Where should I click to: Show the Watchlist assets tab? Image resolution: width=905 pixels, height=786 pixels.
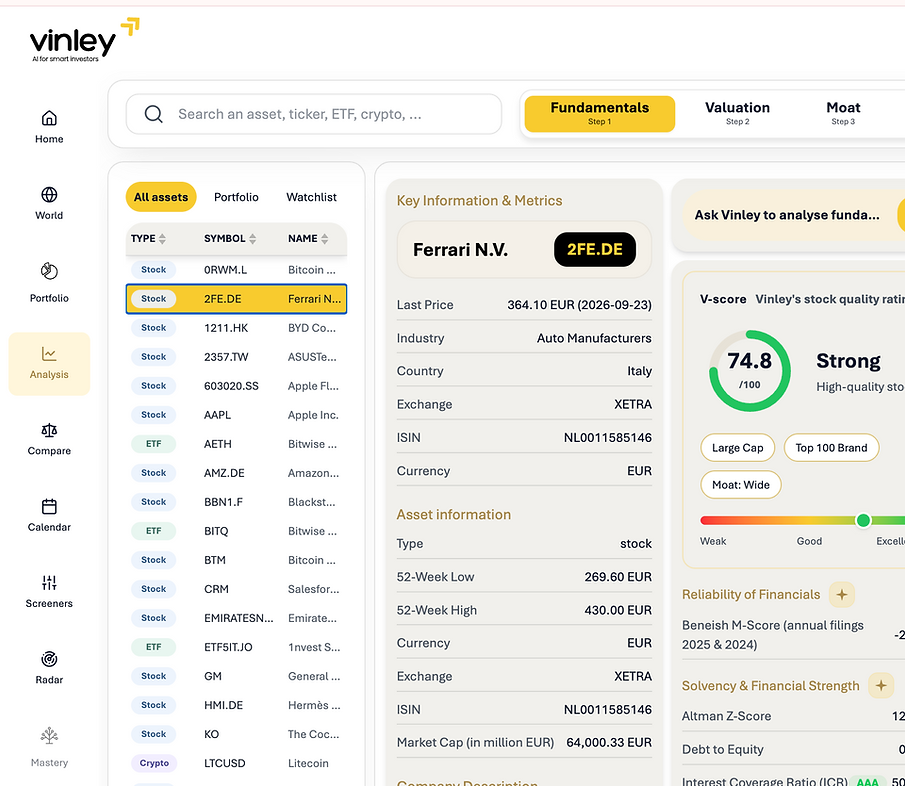tap(311, 197)
